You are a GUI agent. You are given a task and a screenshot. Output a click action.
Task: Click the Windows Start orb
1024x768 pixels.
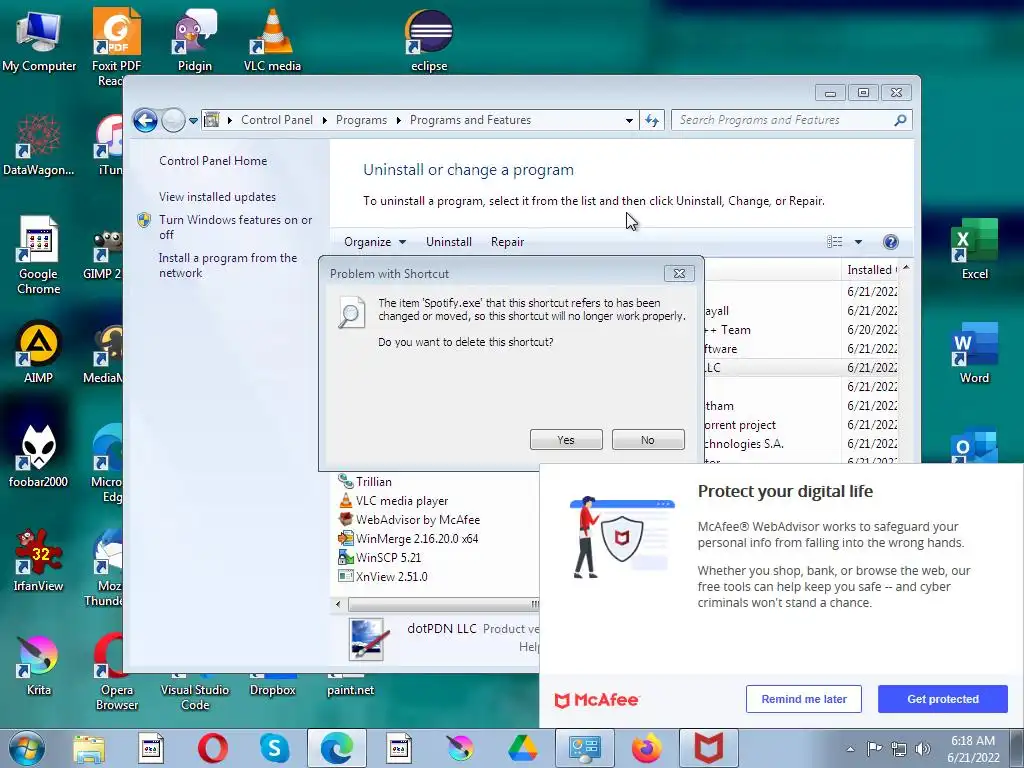[26, 748]
